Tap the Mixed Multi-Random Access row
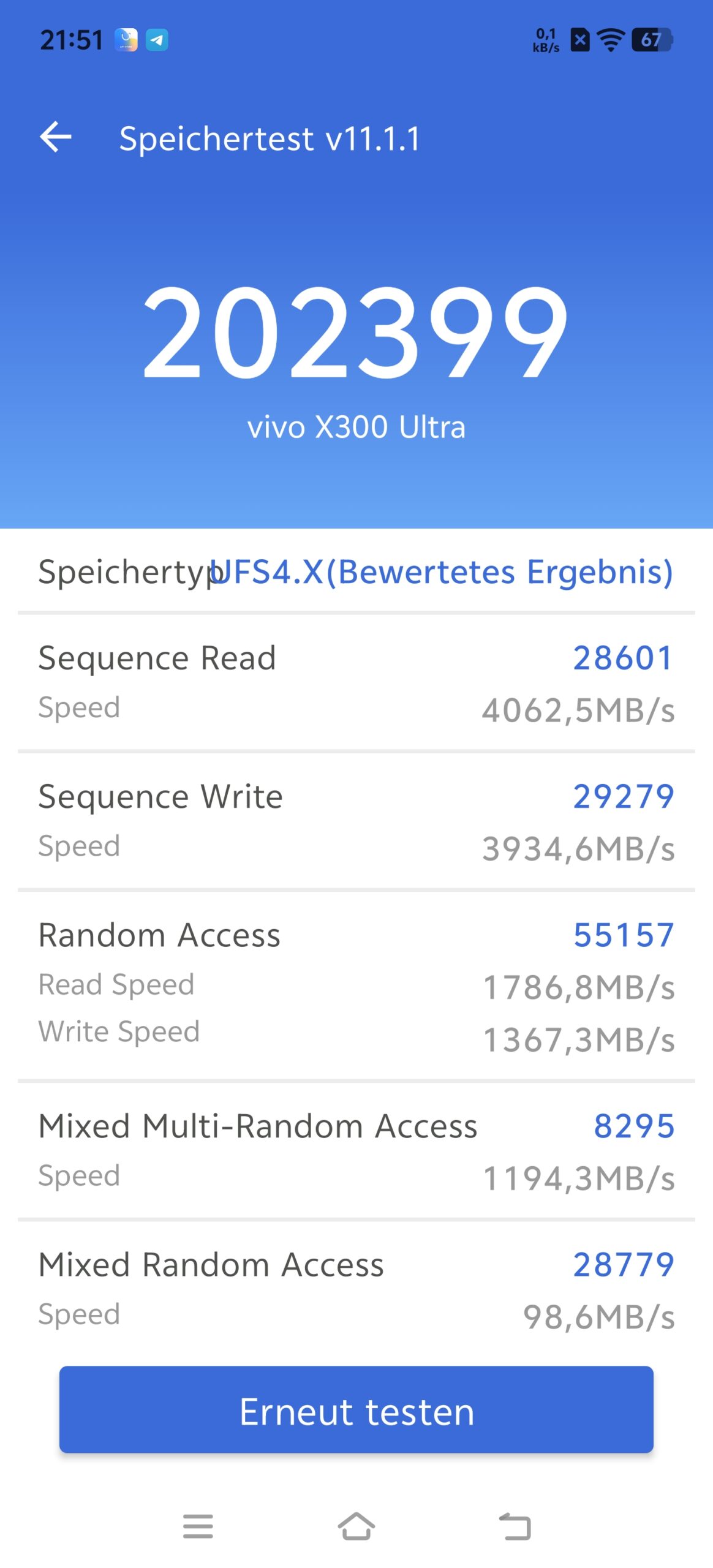This screenshot has width=713, height=1568. 356,1151
